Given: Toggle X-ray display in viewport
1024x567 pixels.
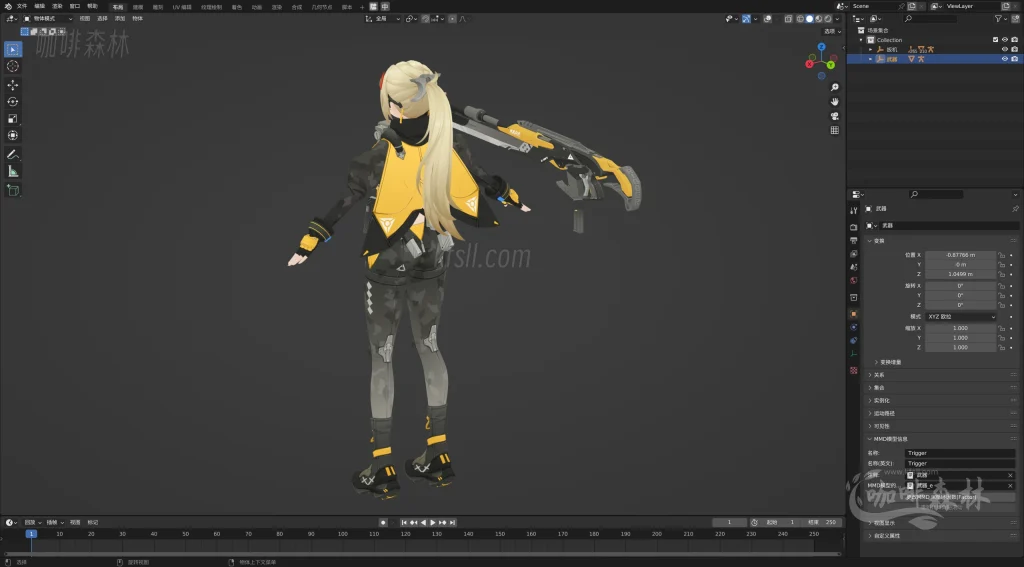Looking at the screenshot, I should [x=788, y=19].
